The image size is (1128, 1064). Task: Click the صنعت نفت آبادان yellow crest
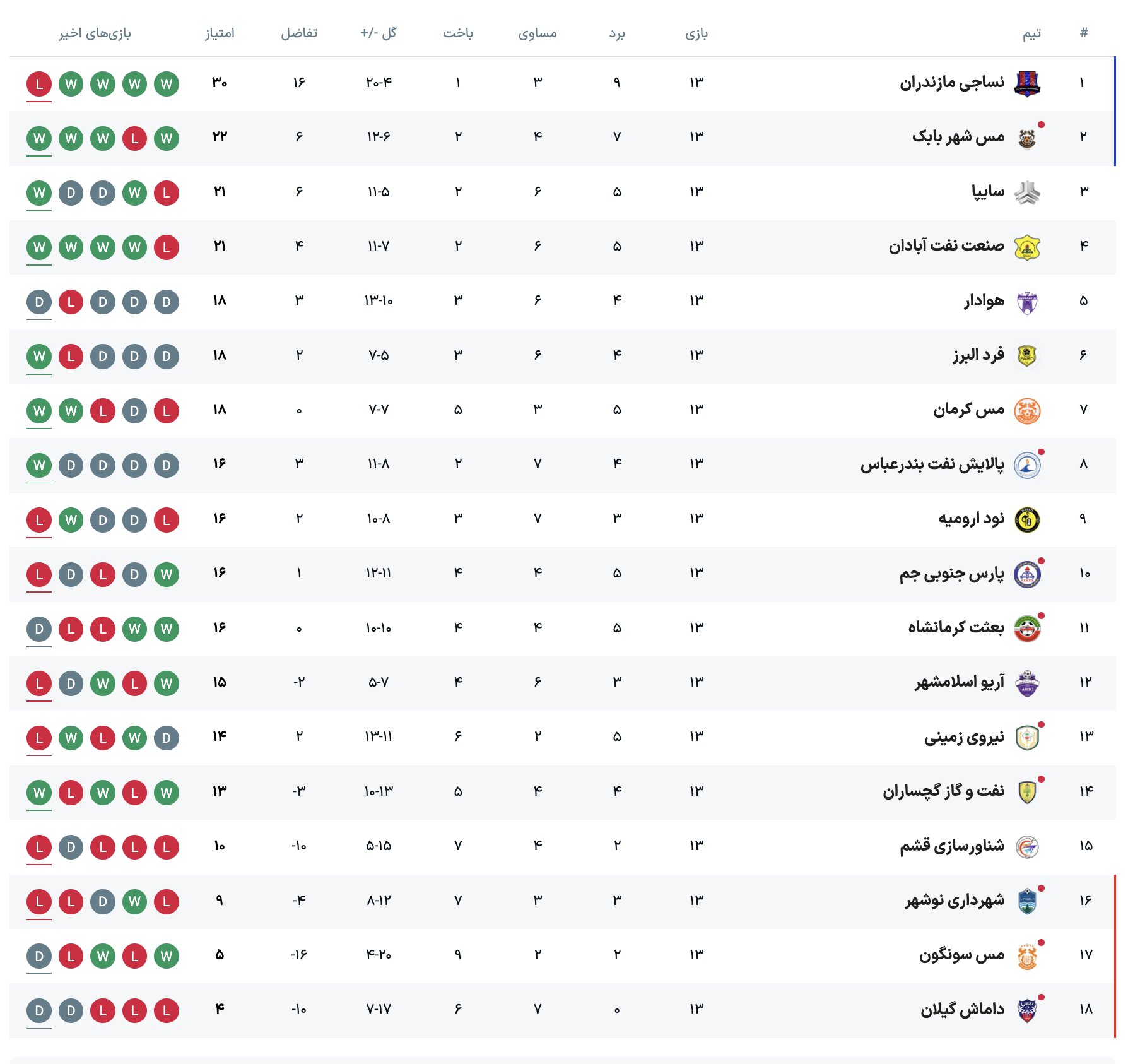click(1026, 247)
